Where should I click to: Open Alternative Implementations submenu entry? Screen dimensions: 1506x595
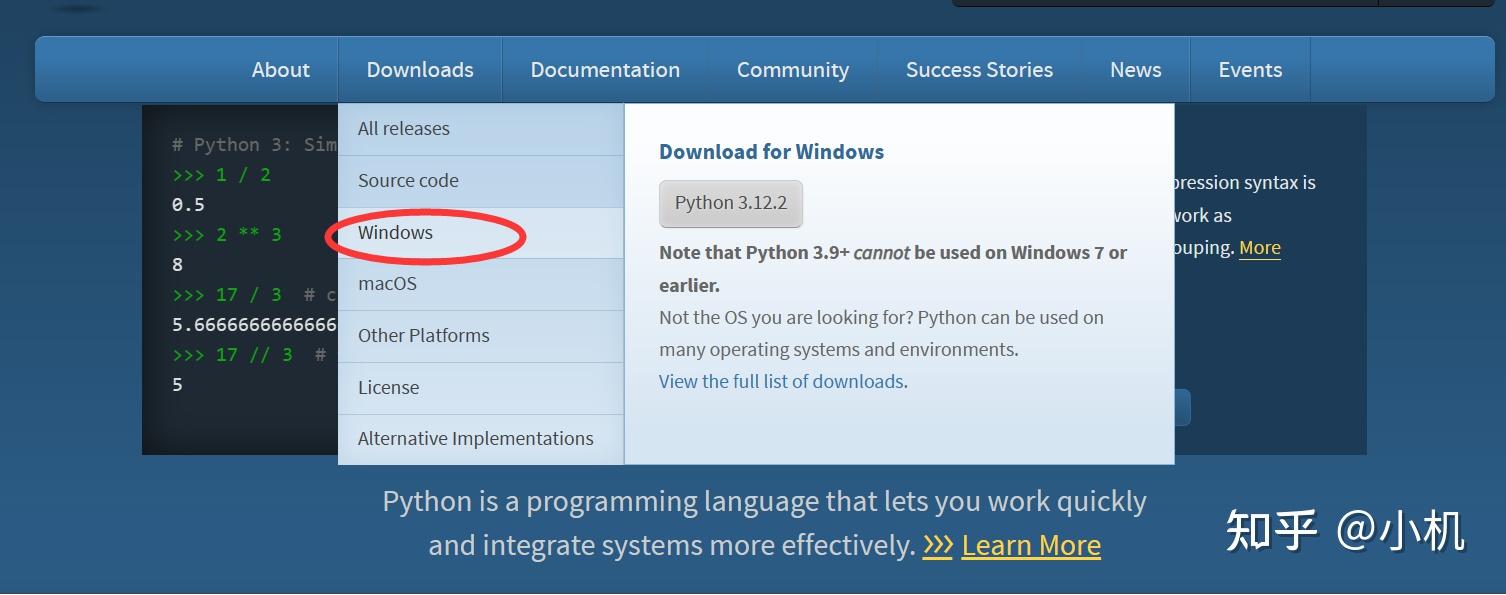pos(481,439)
